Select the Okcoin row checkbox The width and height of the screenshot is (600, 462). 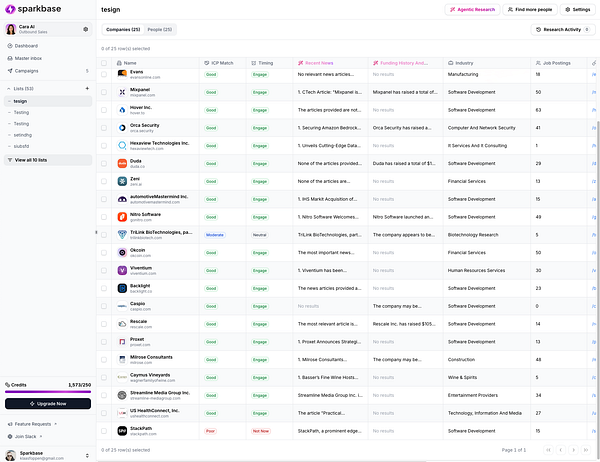pos(104,253)
